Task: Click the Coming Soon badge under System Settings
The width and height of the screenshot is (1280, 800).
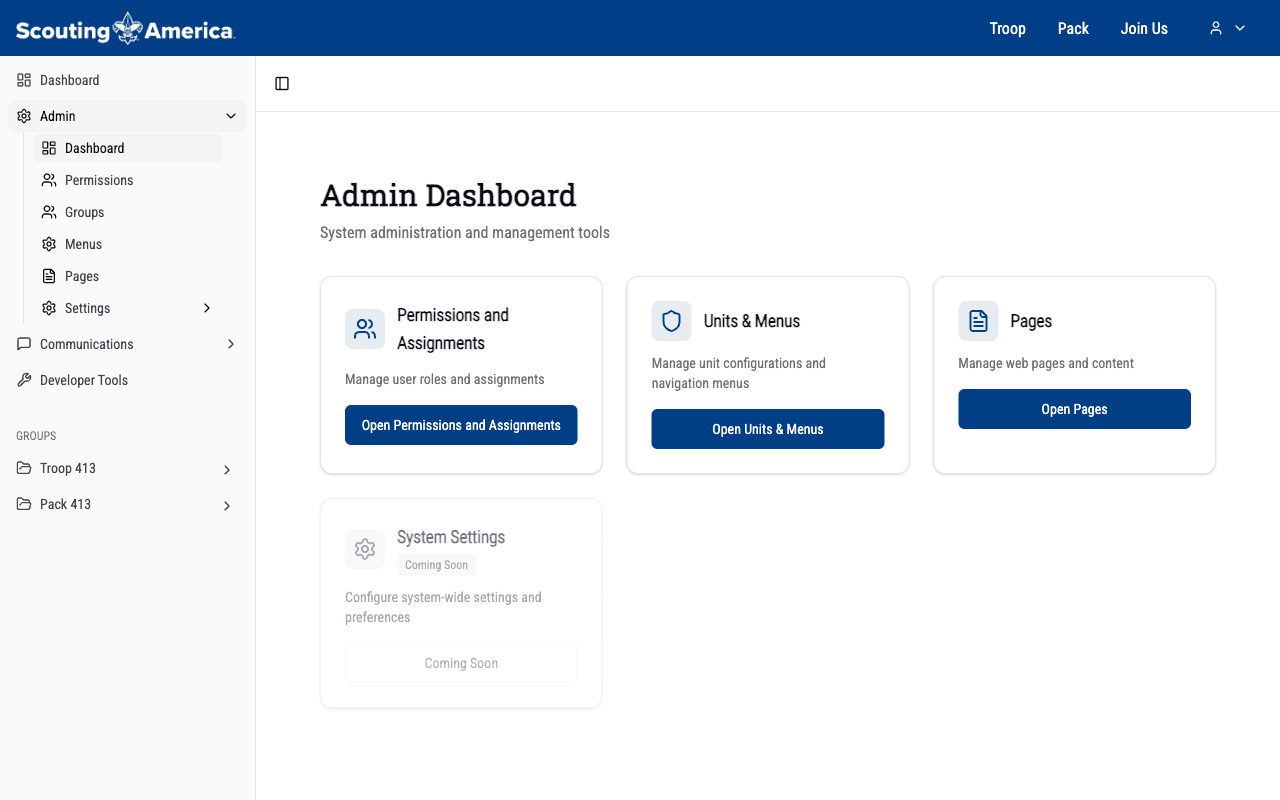Action: [x=436, y=565]
